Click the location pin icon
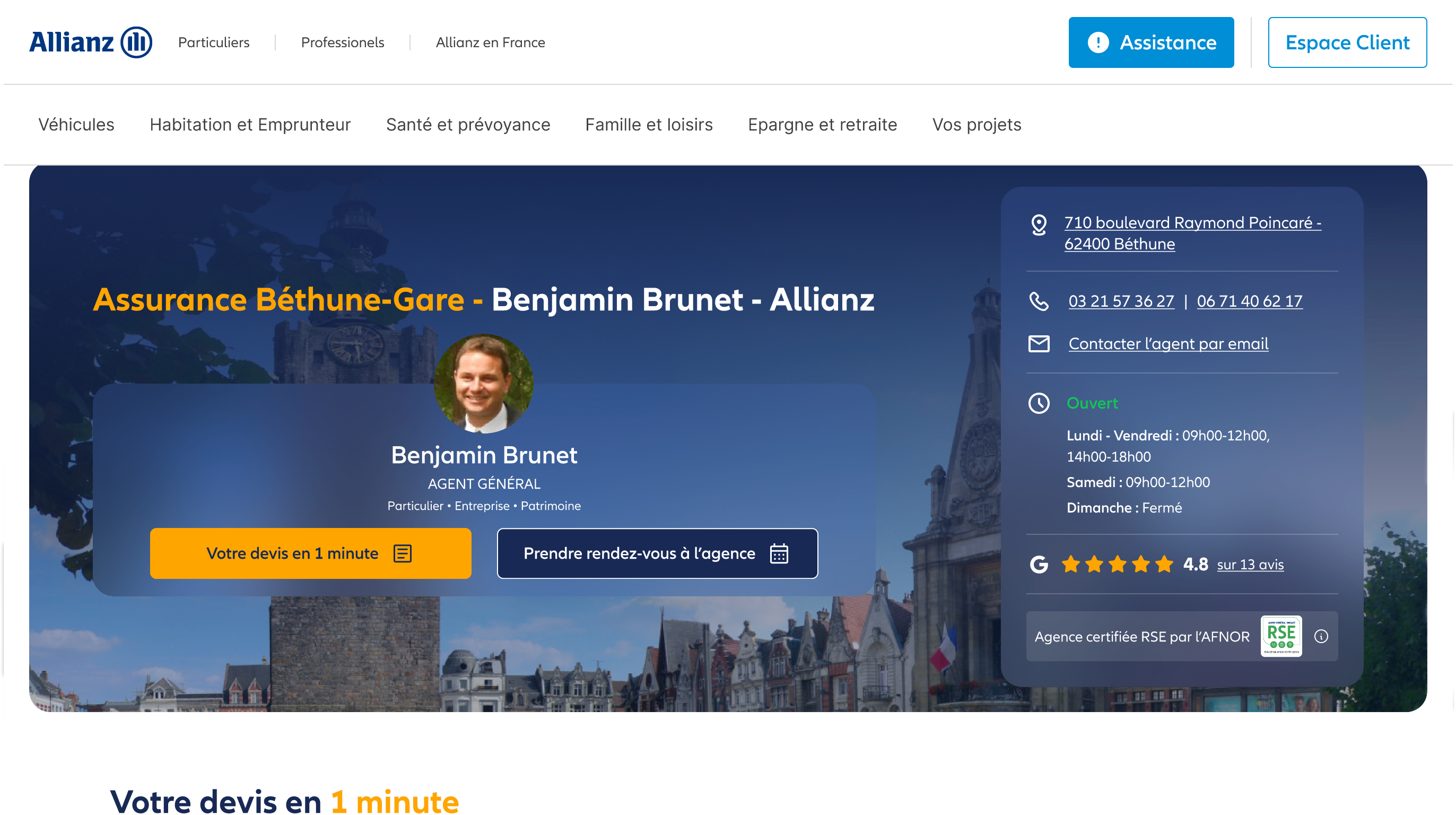Viewport: 1456px width, 815px height. pos(1039,224)
